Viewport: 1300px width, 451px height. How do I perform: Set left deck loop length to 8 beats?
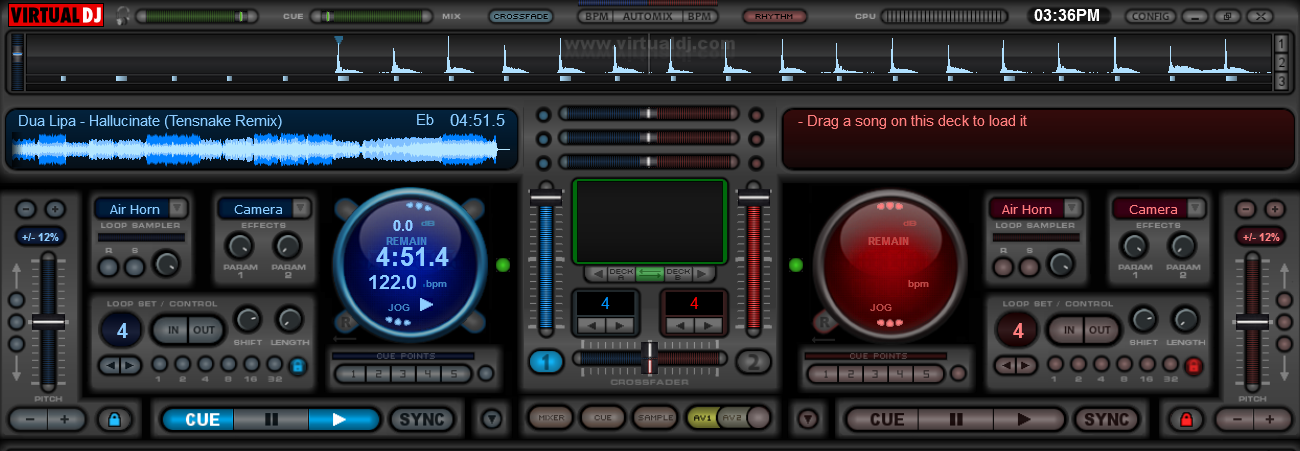(x=227, y=365)
